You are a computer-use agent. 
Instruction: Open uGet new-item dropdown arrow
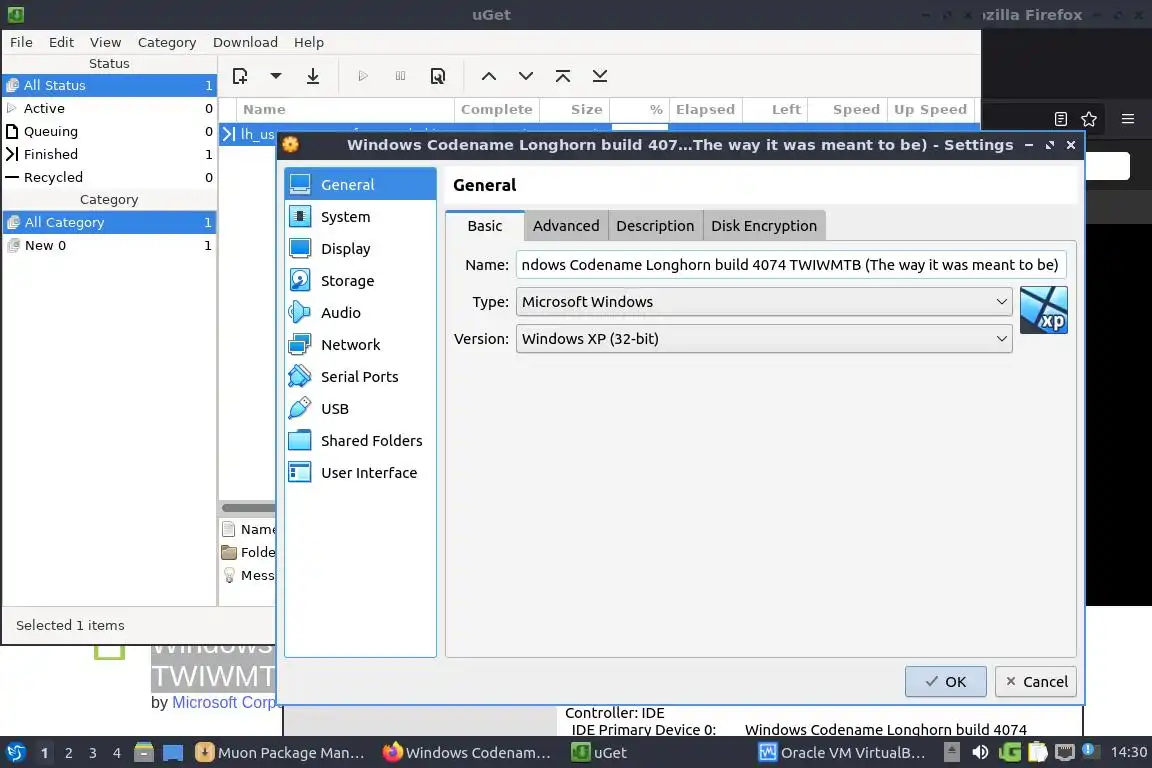[276, 76]
